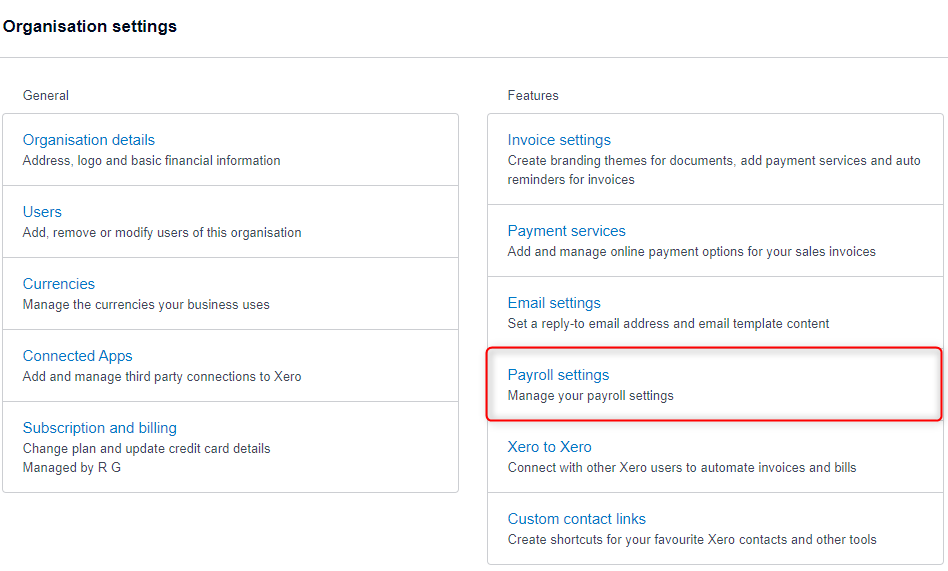Screen dimensions: 948x571
Task: Open Xero to Xero link
Action: pyautogui.click(x=550, y=446)
